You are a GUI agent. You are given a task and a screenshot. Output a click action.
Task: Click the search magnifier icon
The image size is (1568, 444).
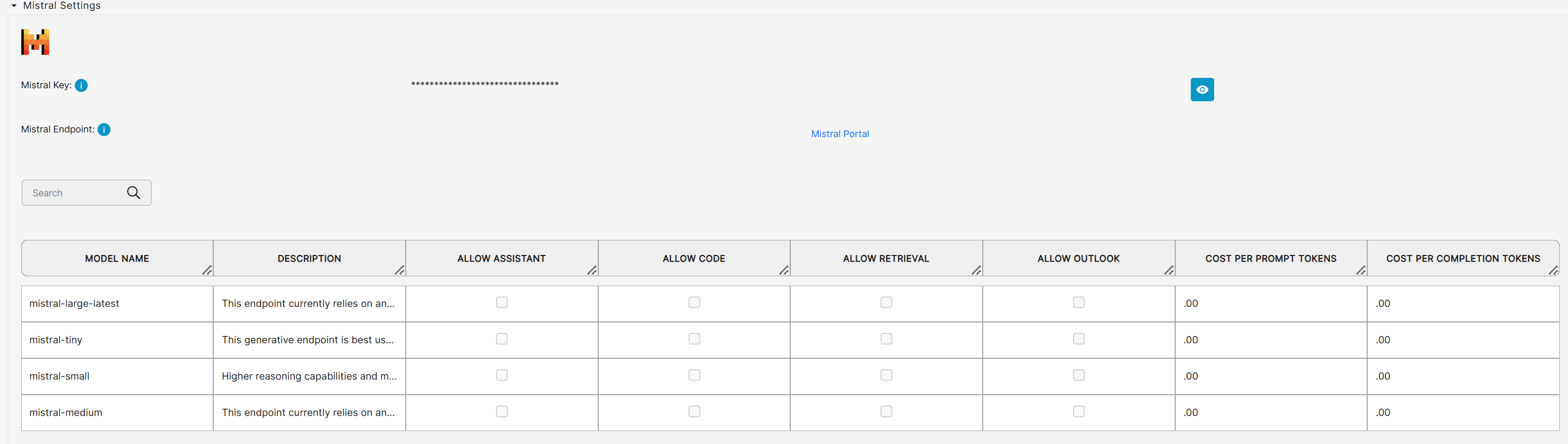click(x=133, y=193)
